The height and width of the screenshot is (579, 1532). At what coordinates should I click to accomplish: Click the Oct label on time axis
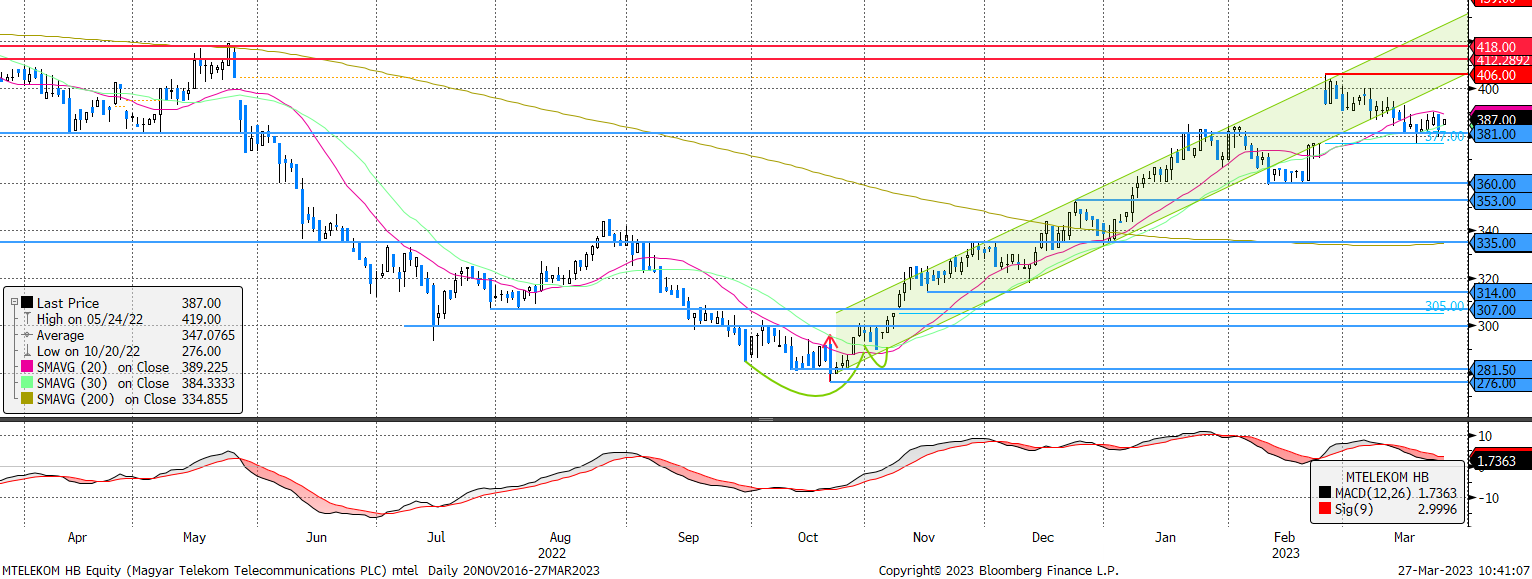(807, 538)
